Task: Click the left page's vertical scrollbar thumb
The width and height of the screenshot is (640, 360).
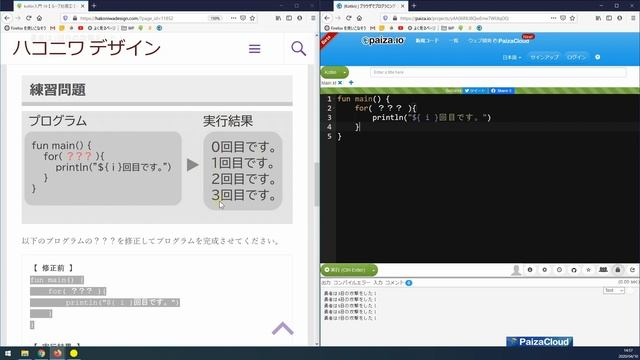Action: pos(316,184)
